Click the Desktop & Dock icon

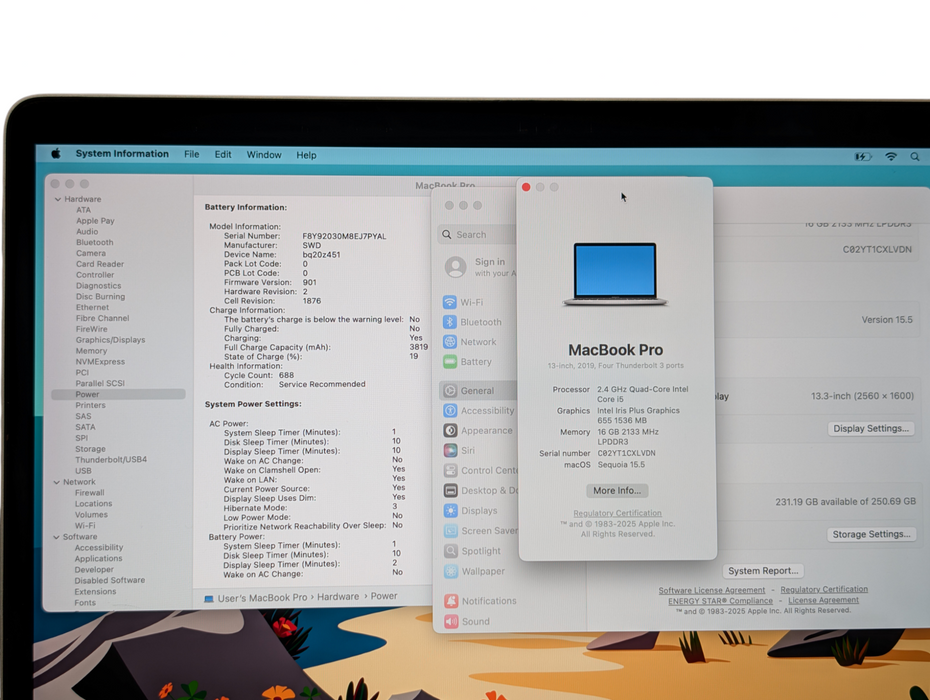(x=450, y=491)
